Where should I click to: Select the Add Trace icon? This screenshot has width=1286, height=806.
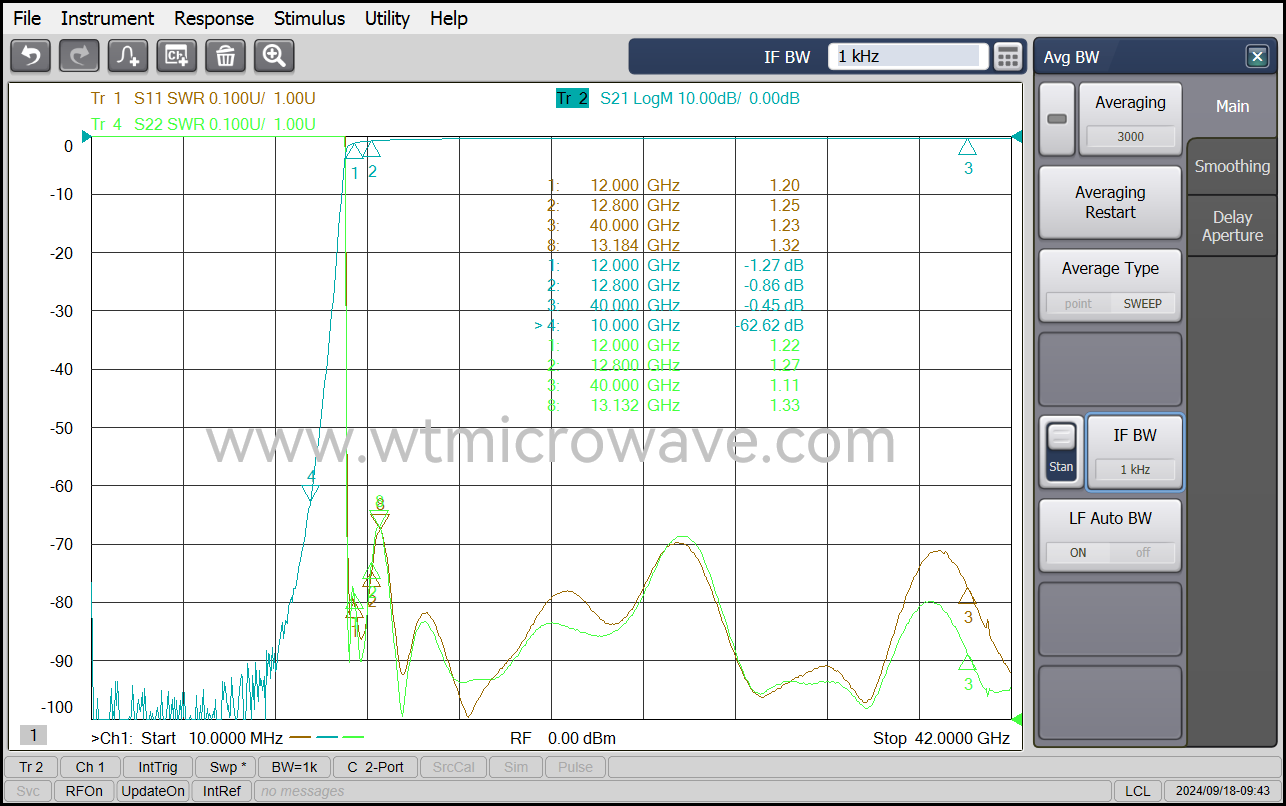click(128, 56)
